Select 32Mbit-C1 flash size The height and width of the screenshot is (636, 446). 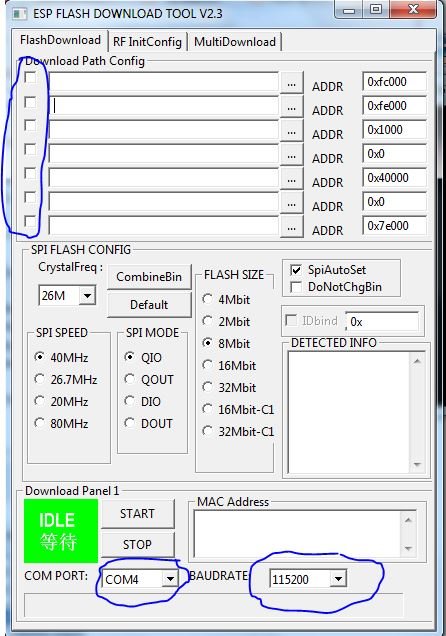point(207,430)
